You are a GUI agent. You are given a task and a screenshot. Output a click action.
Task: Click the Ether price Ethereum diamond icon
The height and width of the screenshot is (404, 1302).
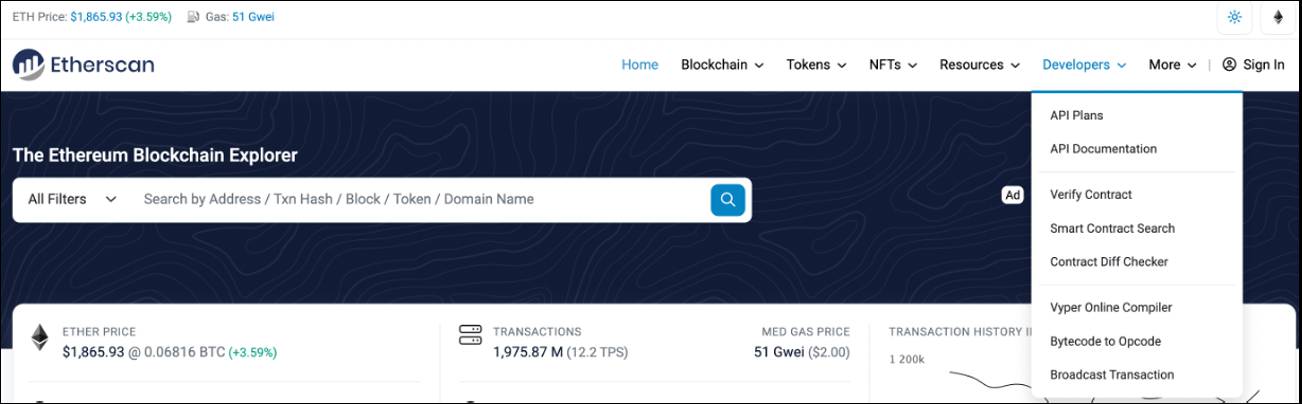pyautogui.click(x=40, y=337)
